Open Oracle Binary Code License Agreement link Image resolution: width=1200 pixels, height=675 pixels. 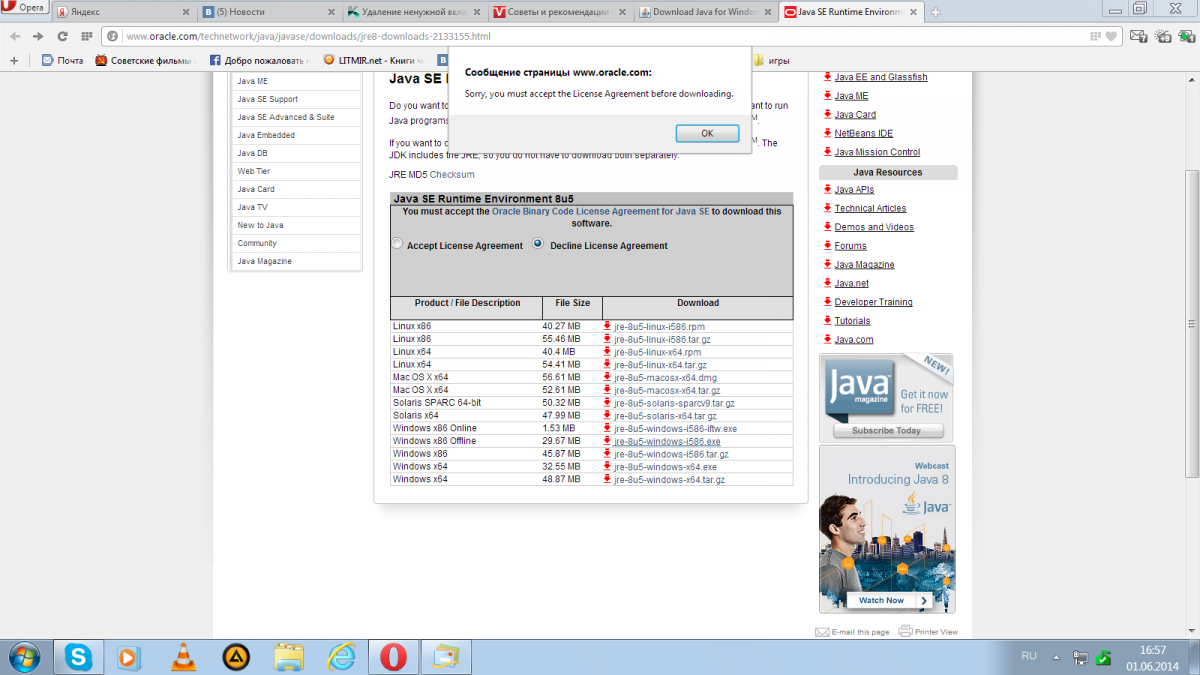point(600,212)
